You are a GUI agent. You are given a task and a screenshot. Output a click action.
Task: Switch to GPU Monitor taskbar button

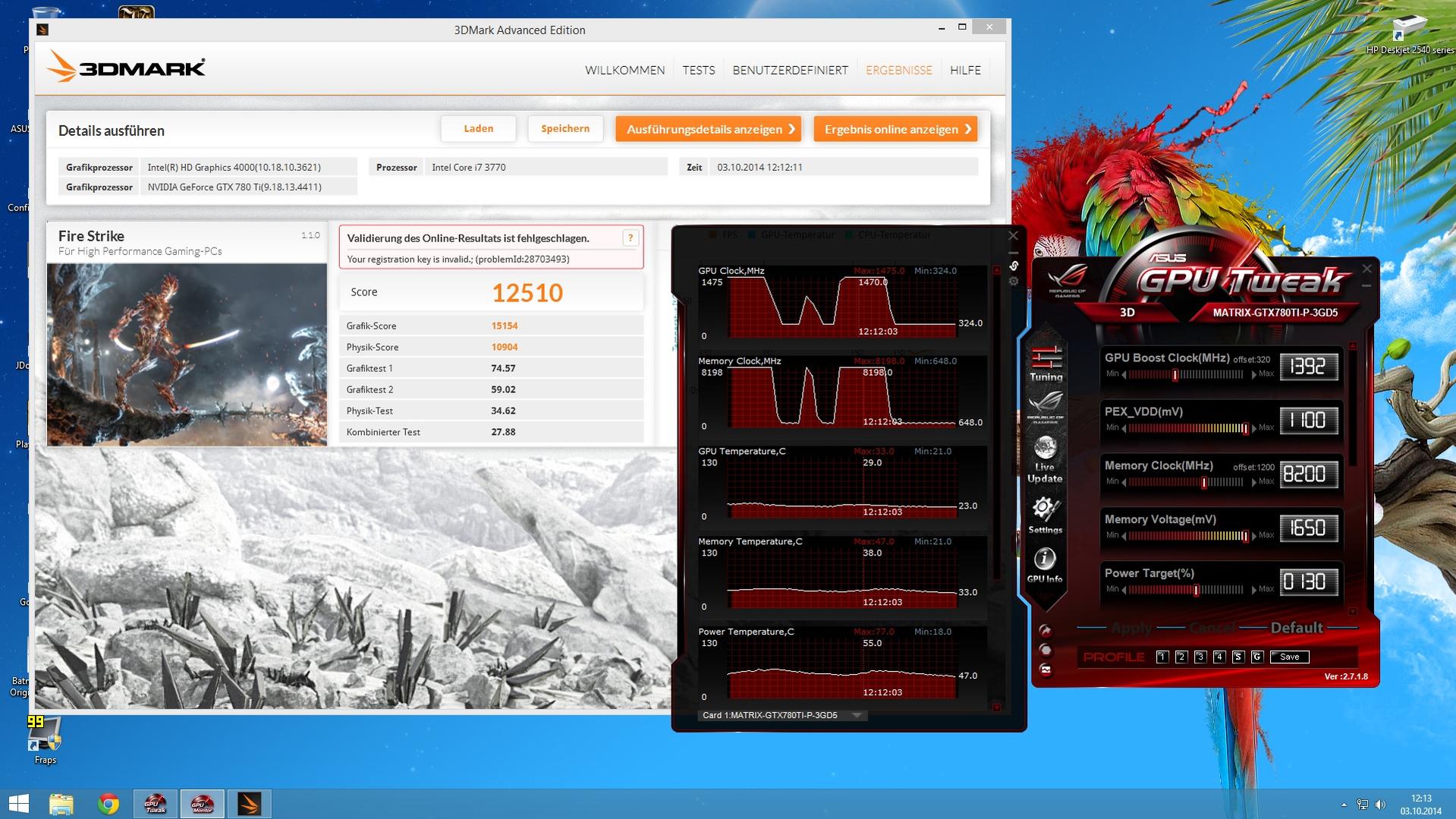point(202,804)
